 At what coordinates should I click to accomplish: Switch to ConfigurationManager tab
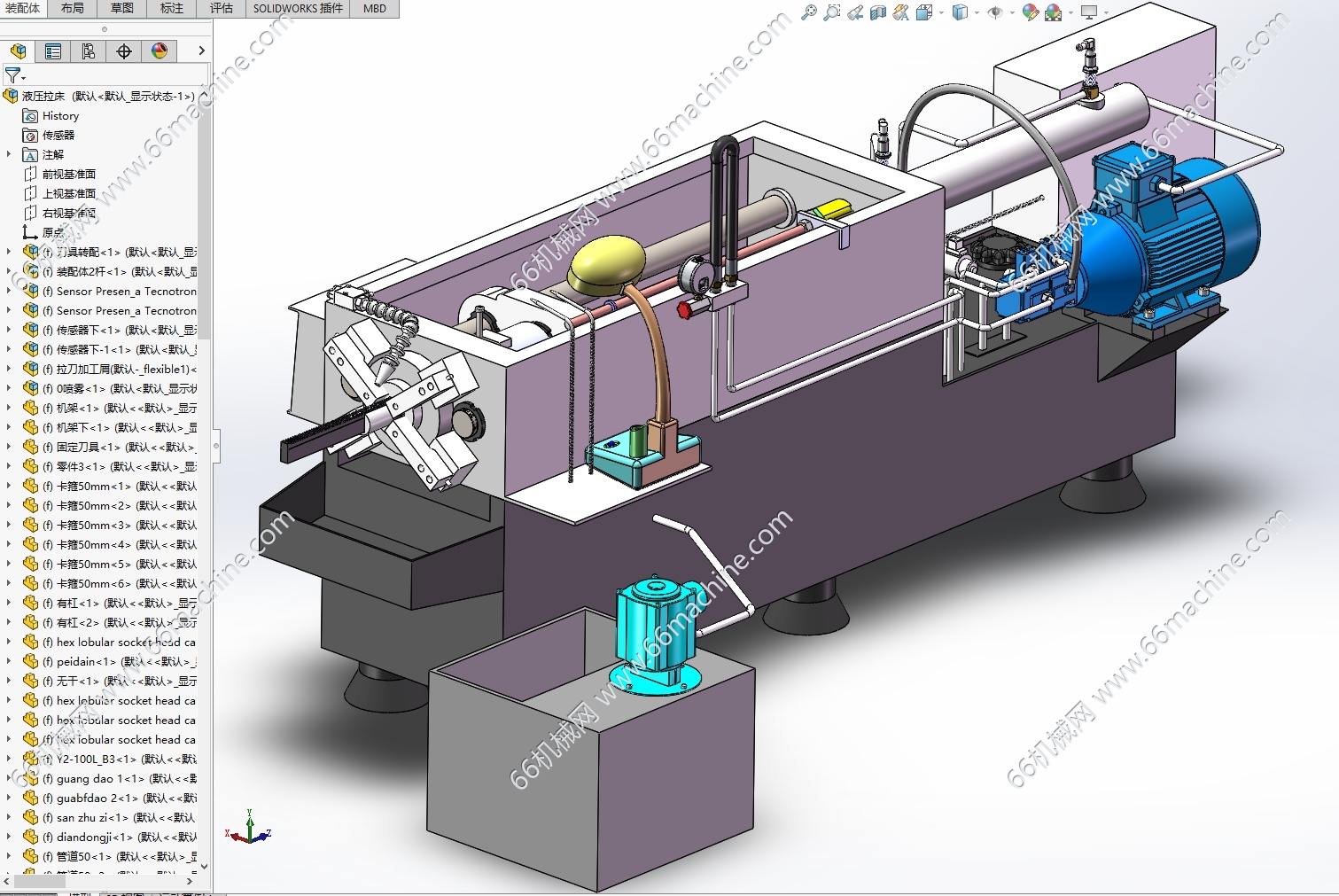pos(89,51)
